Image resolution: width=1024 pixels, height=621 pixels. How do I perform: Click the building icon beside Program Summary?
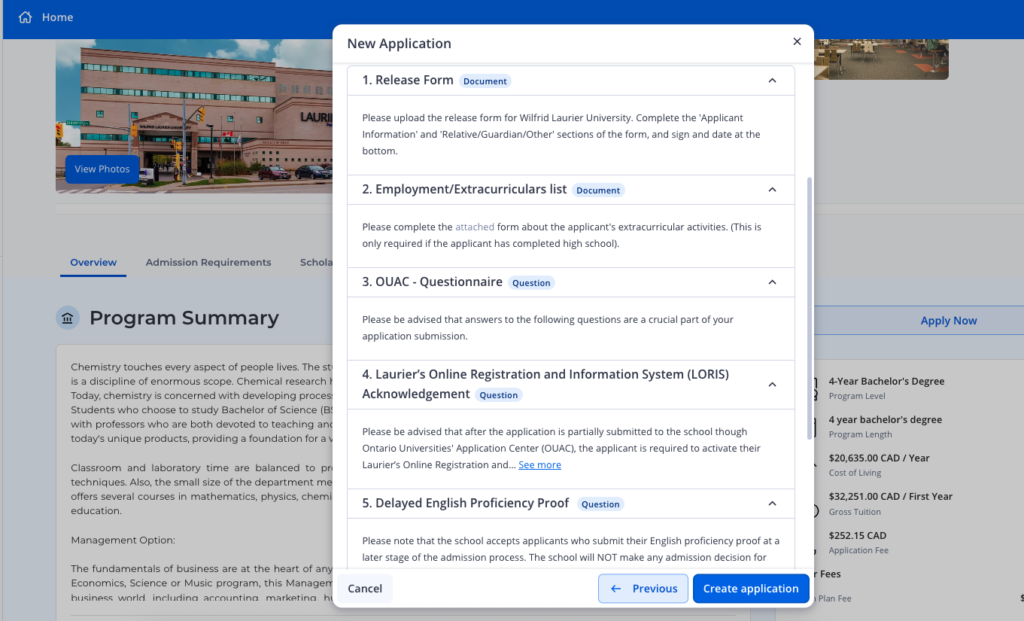tap(67, 317)
